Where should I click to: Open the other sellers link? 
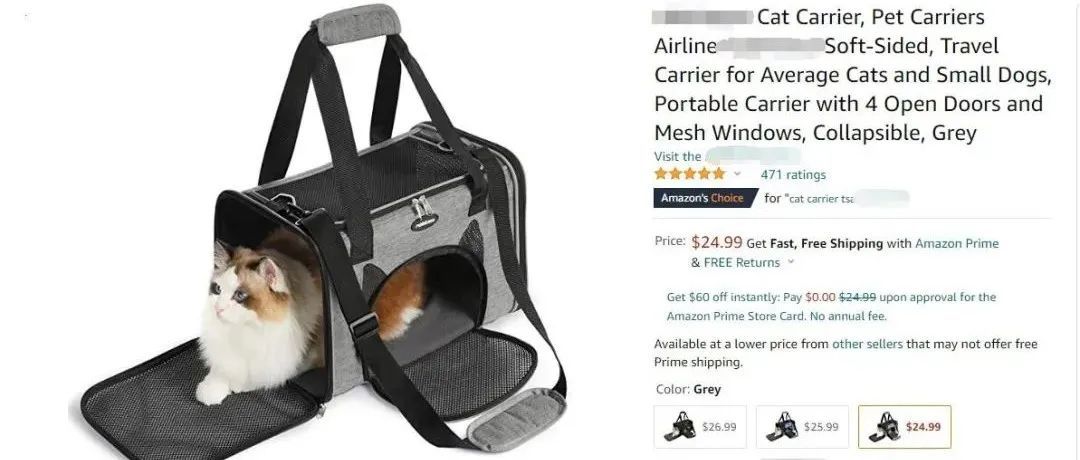867,344
